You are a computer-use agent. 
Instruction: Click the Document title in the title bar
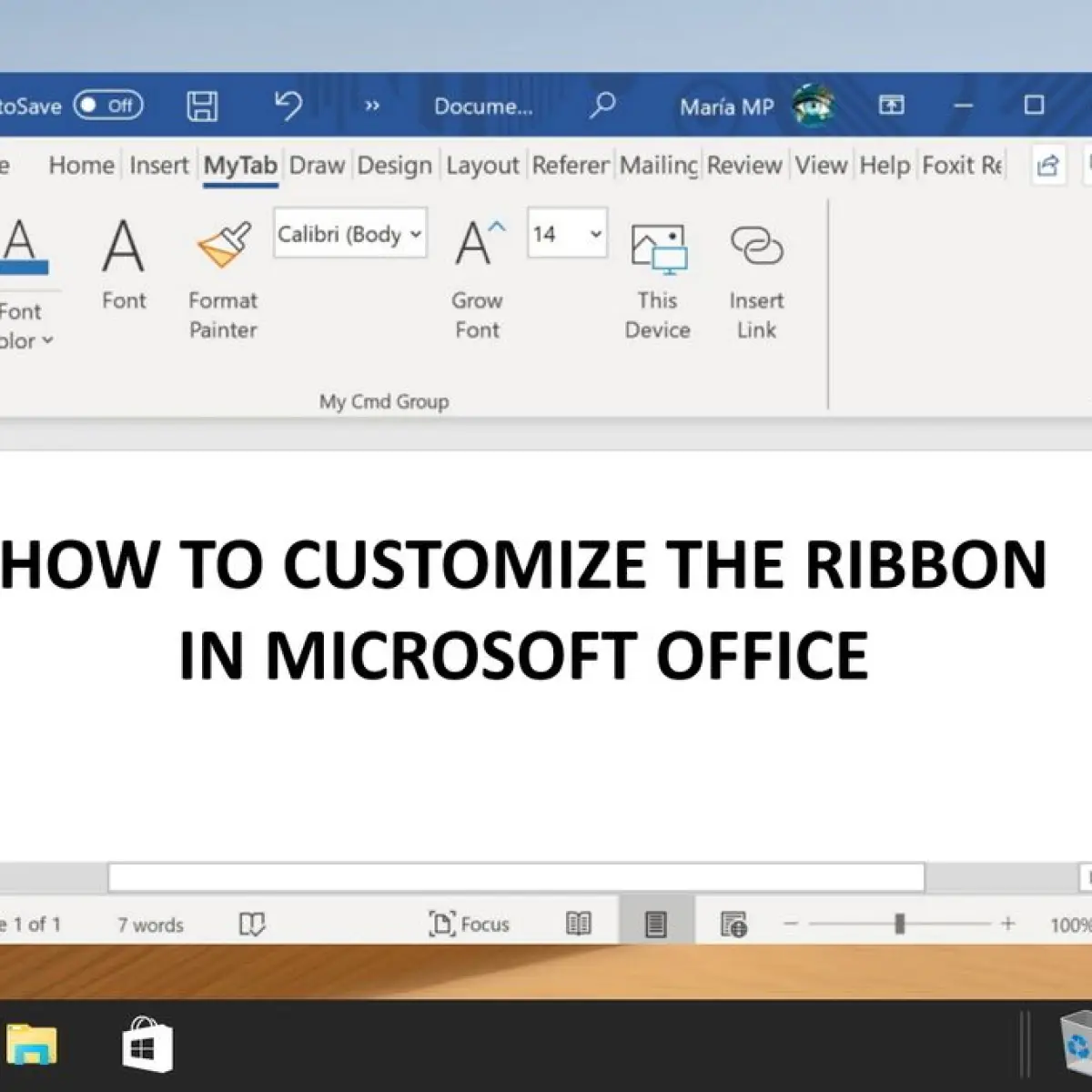(483, 106)
